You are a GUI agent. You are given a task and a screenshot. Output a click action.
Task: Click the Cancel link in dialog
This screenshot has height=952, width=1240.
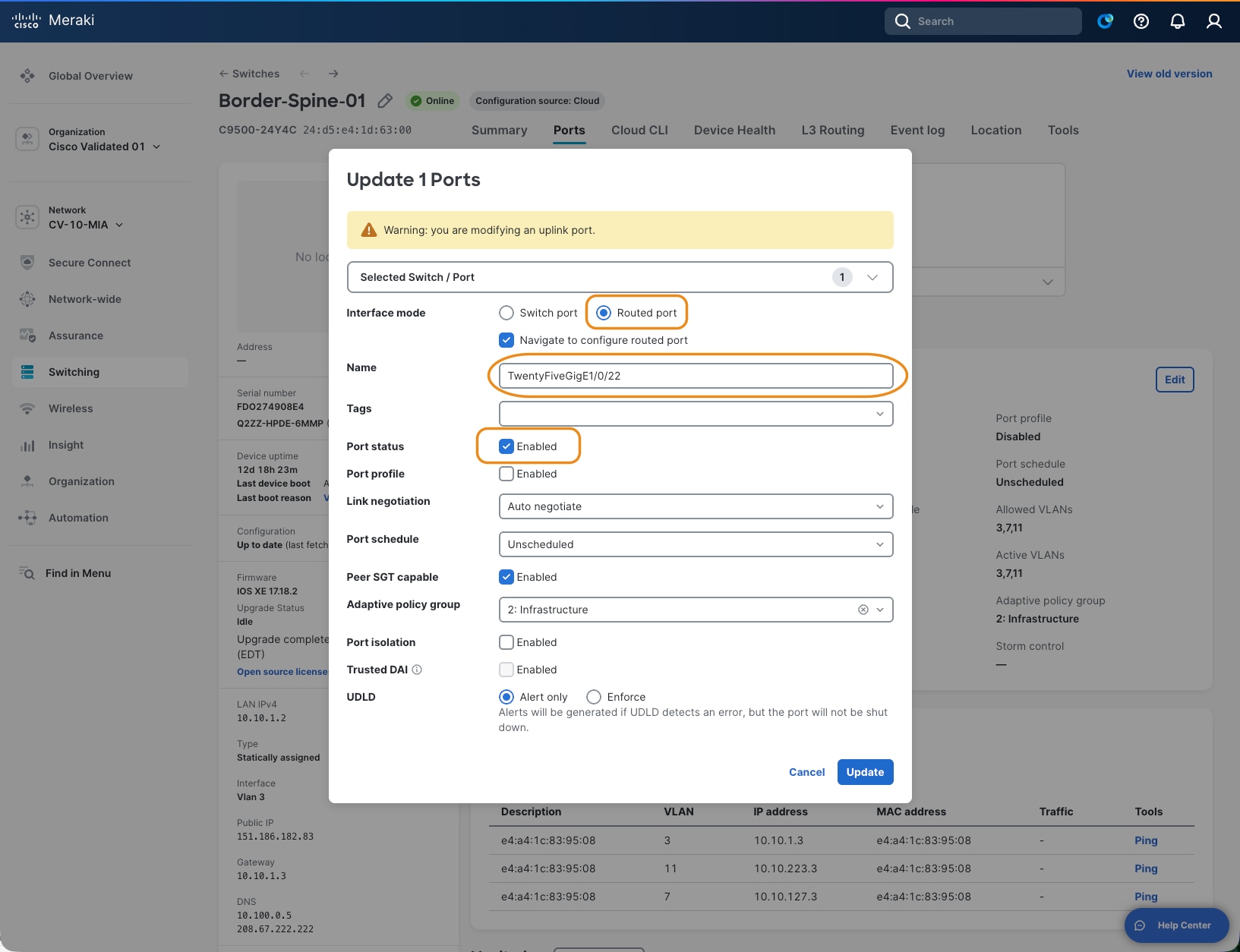click(806, 772)
